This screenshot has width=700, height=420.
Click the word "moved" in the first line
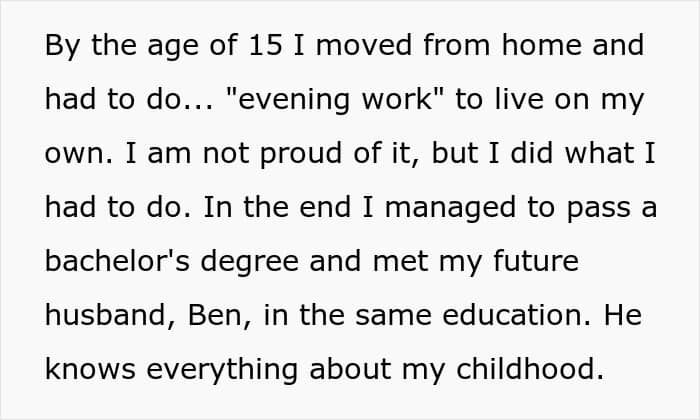coord(364,45)
